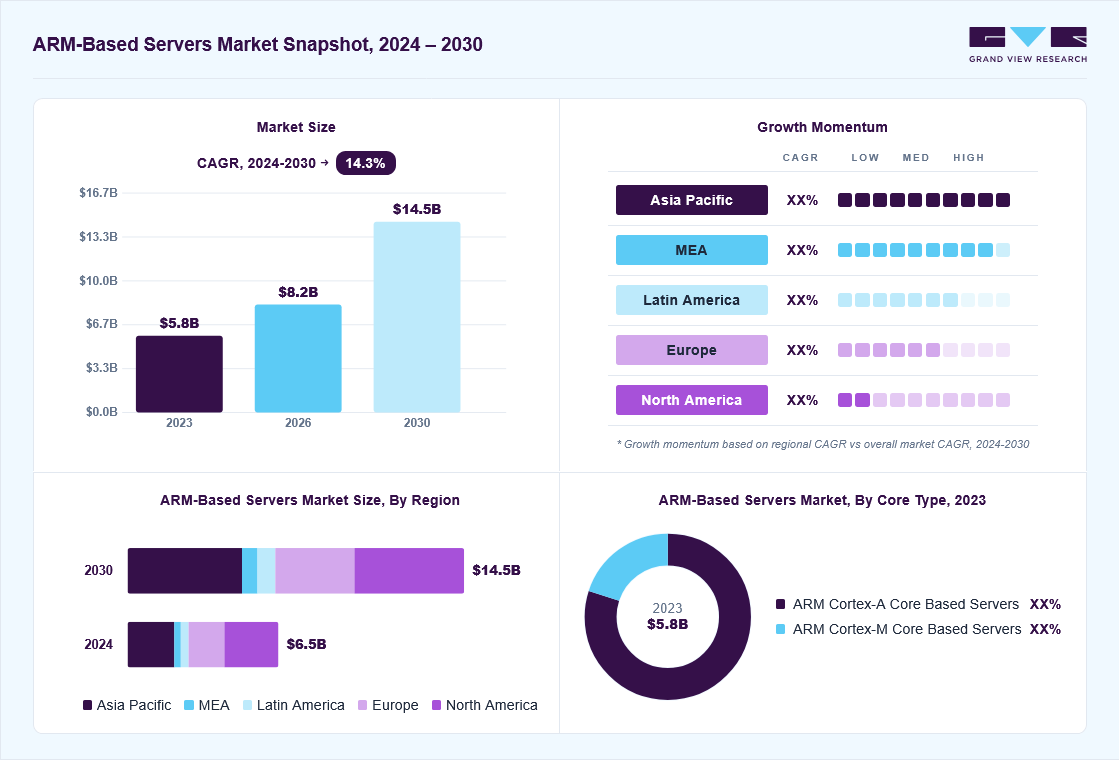Click the North America momentum indicator squares
Viewport: 1120px width, 760px height.
pos(924,400)
